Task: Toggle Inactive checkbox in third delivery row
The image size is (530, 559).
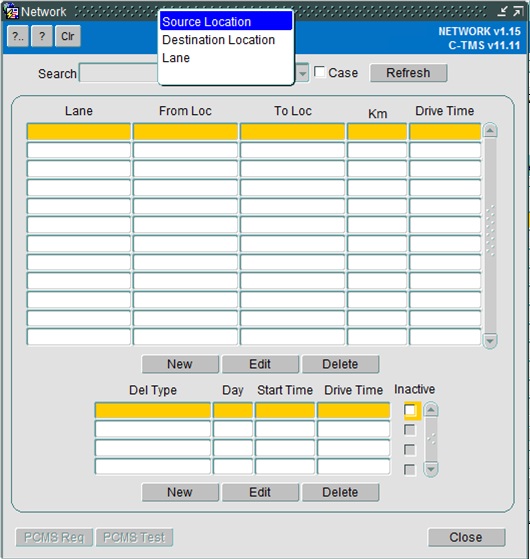Action: pyautogui.click(x=410, y=450)
